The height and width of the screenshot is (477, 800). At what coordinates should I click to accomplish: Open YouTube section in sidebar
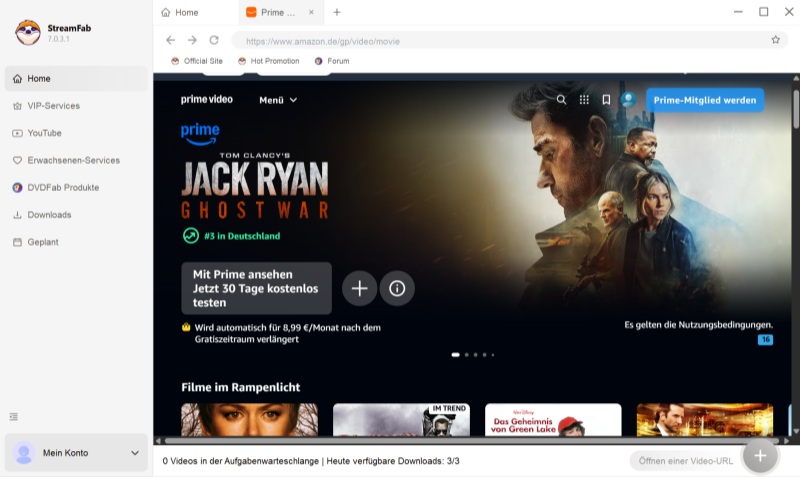[x=76, y=133]
